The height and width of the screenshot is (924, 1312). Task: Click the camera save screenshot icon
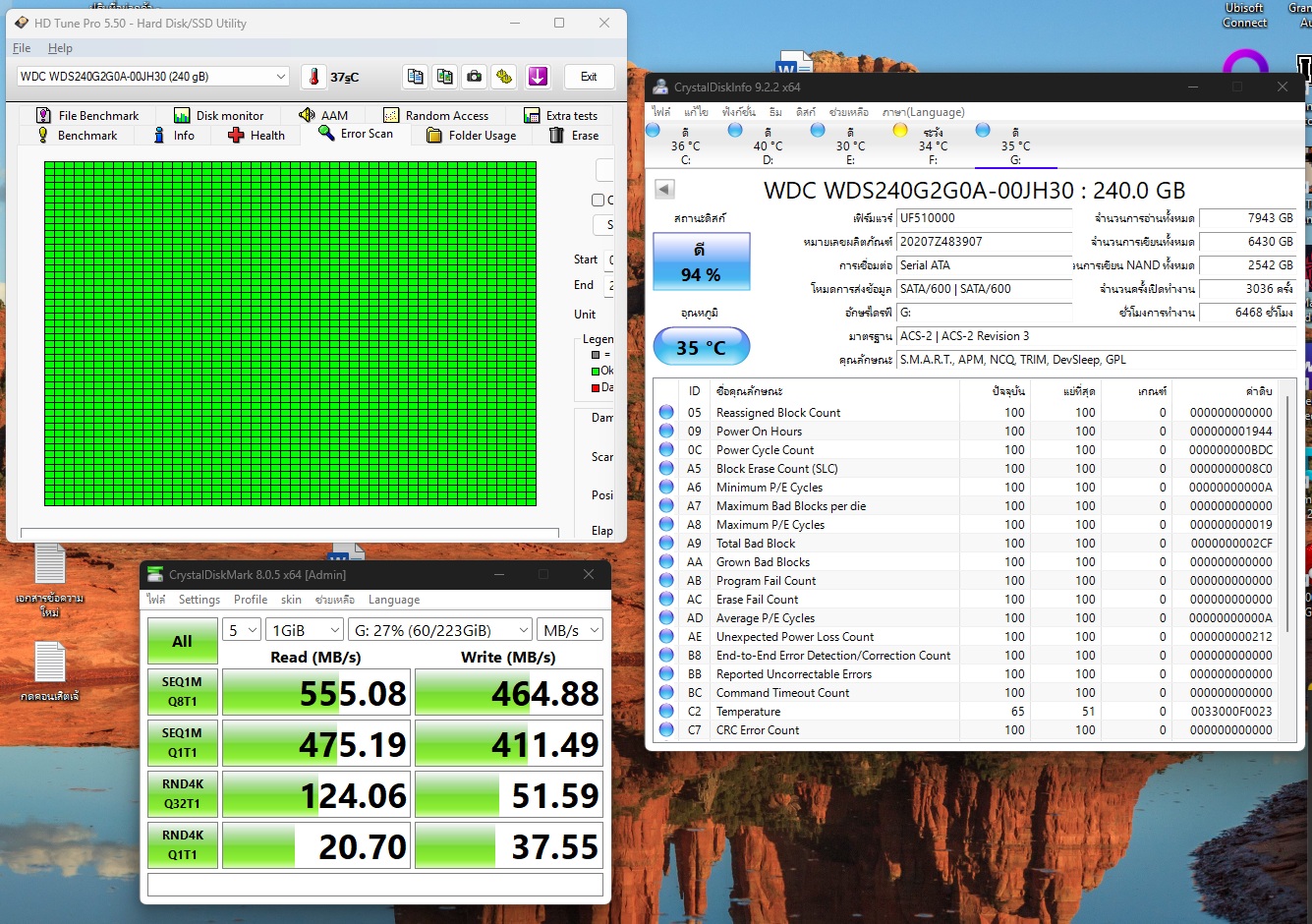(x=475, y=77)
